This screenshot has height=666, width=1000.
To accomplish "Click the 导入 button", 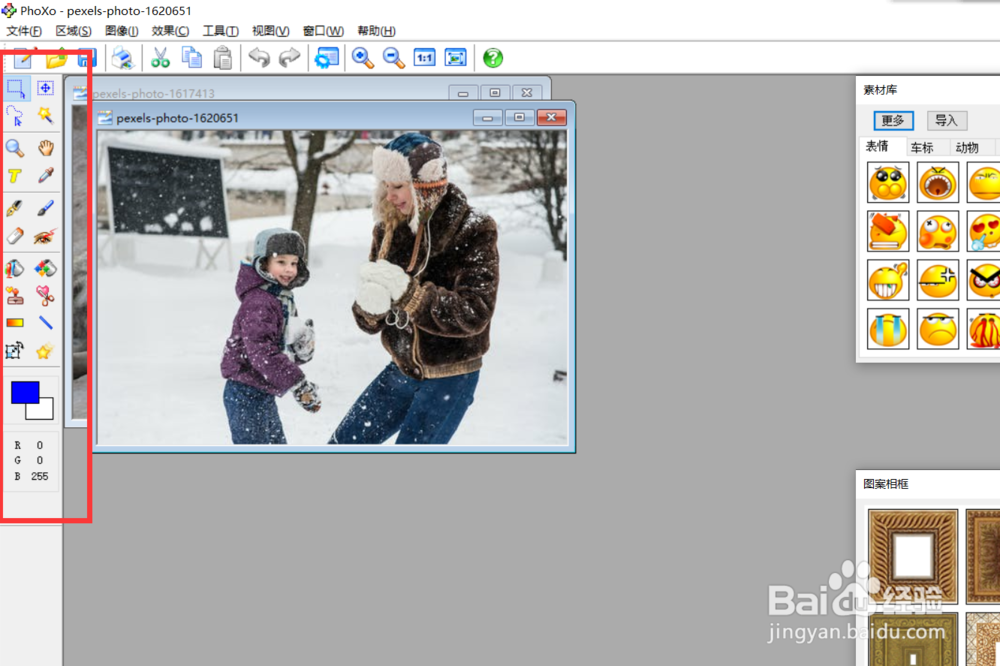I will click(x=946, y=120).
